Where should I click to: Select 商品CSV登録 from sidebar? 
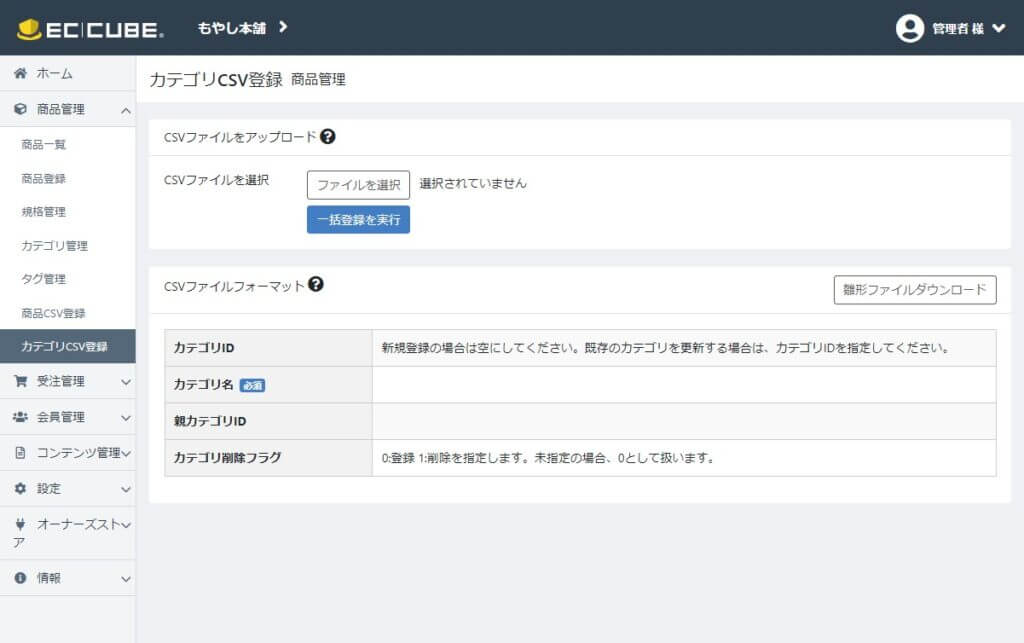[53, 313]
